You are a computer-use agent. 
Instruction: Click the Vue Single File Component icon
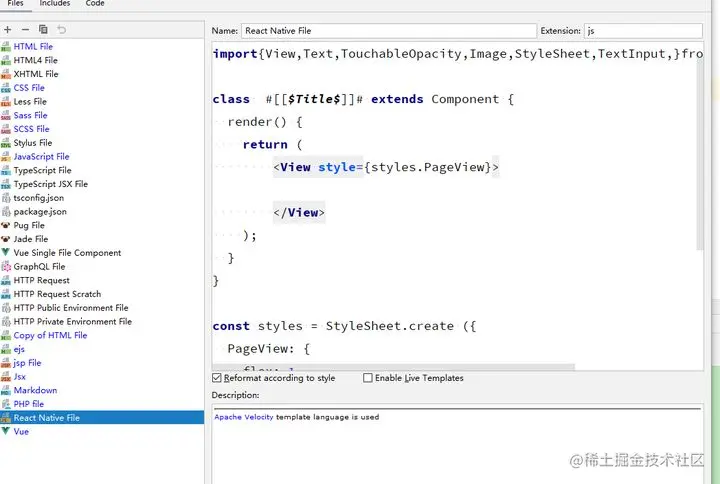(6, 253)
